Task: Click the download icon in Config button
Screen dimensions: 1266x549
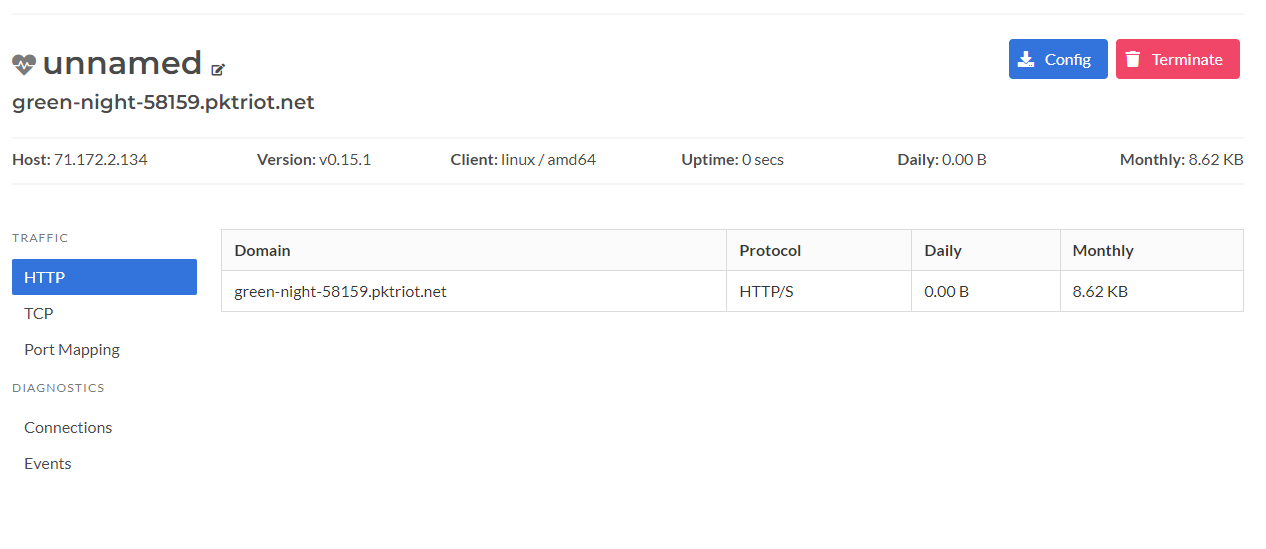Action: [x=1027, y=59]
